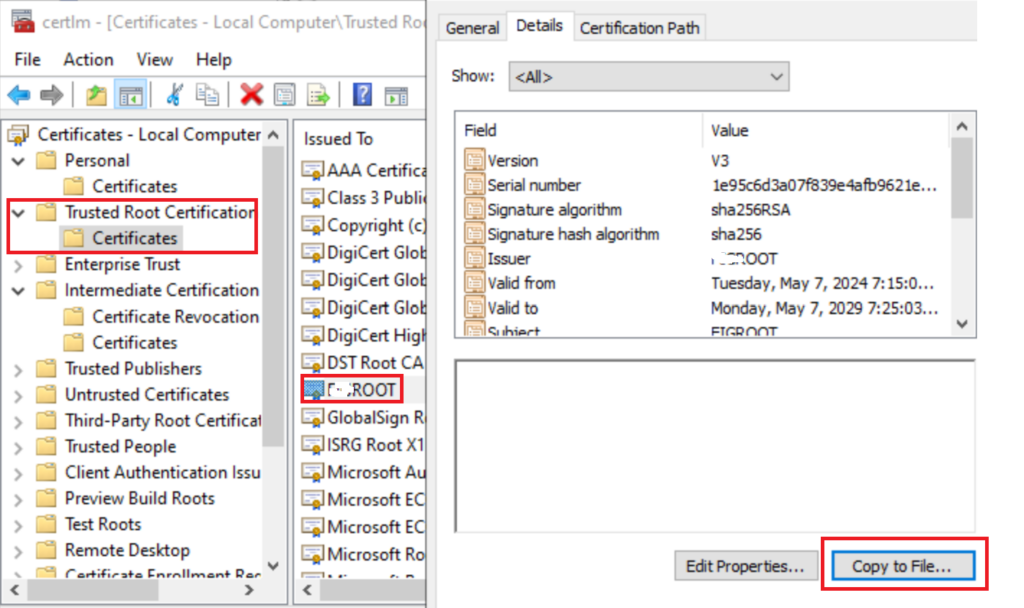Screen dimensions: 1024x608
Task: Click the Class 3 Public certificate icon
Action: tap(313, 197)
